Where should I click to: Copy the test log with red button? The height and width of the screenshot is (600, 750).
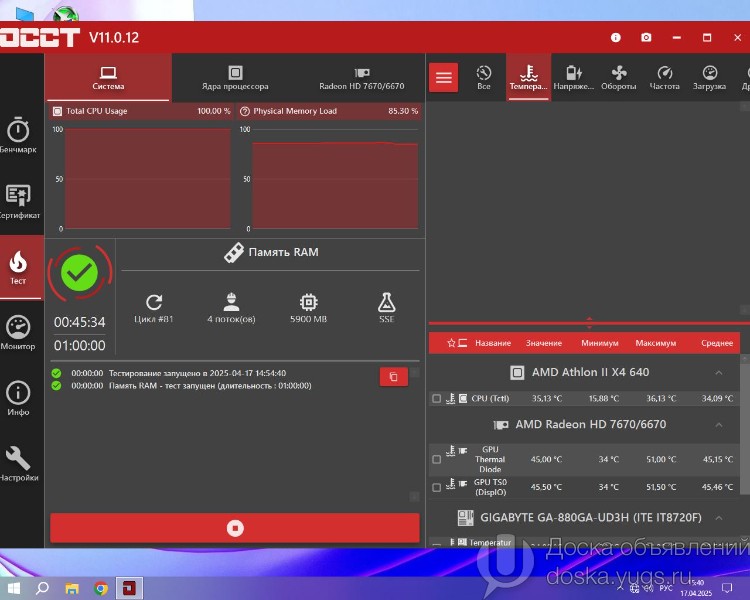pos(394,377)
